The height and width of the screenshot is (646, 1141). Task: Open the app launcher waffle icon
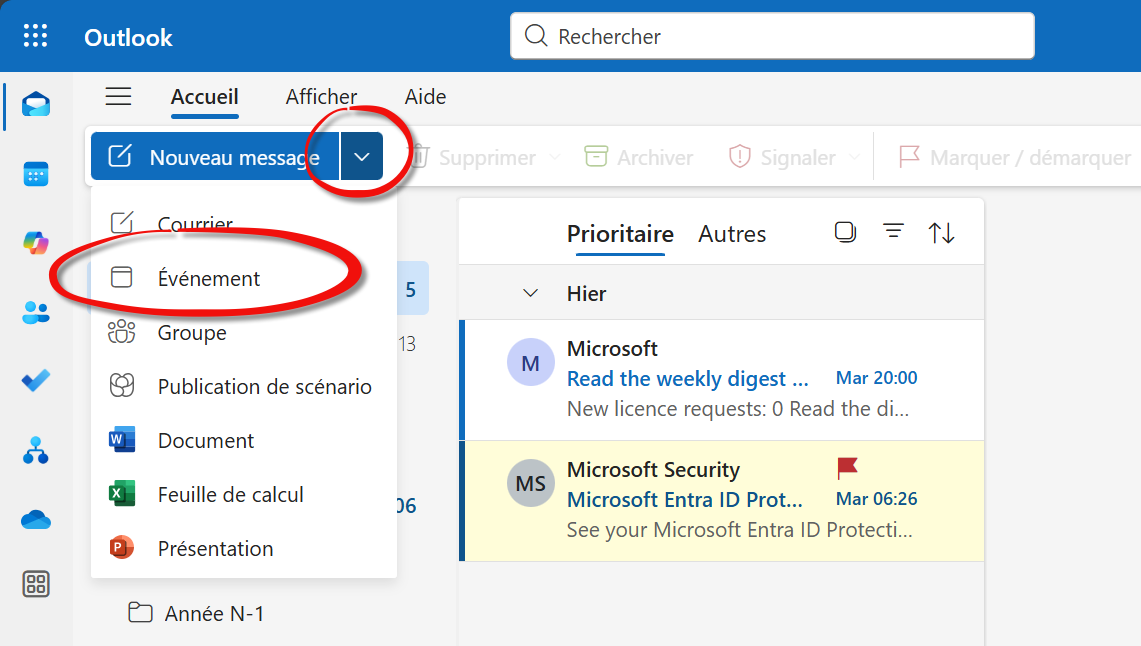coord(36,37)
